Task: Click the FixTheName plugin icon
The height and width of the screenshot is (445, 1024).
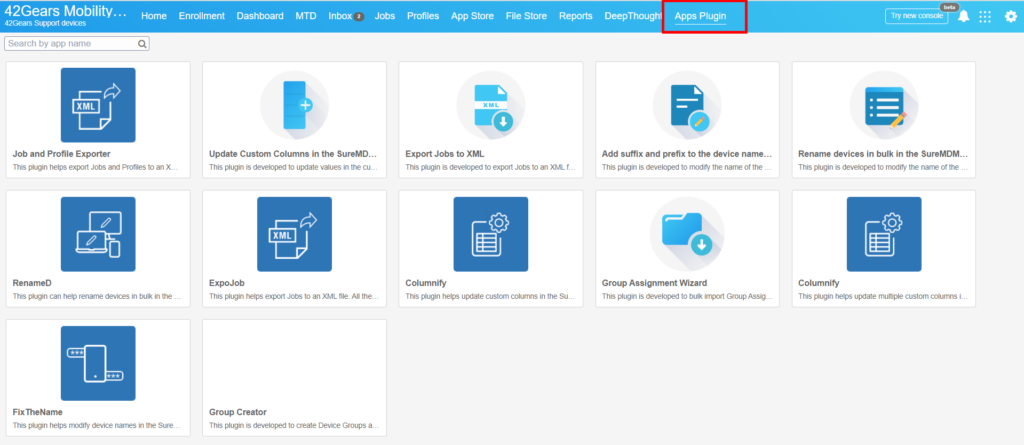Action: click(x=98, y=363)
